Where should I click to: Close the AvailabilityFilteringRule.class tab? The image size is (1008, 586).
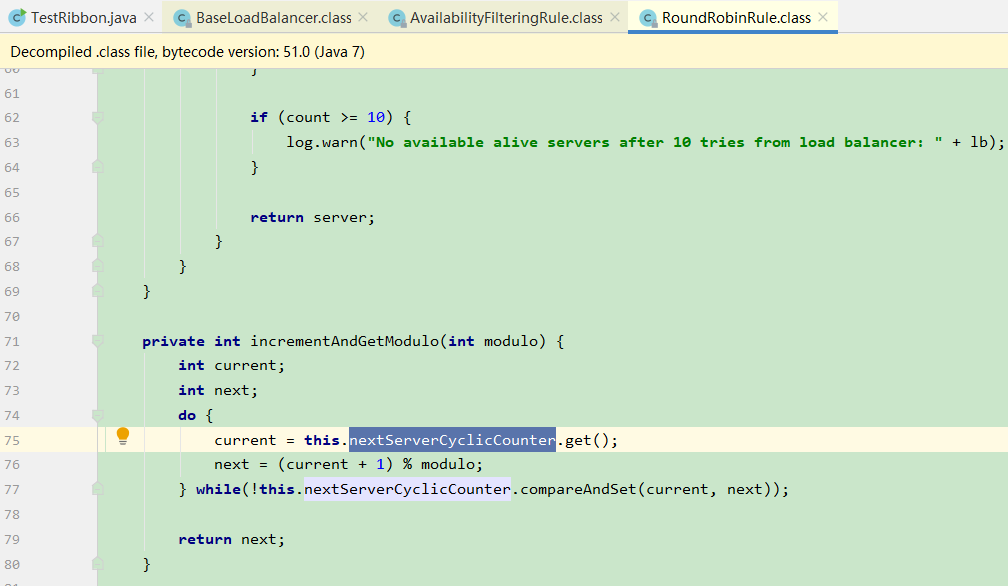(x=615, y=17)
